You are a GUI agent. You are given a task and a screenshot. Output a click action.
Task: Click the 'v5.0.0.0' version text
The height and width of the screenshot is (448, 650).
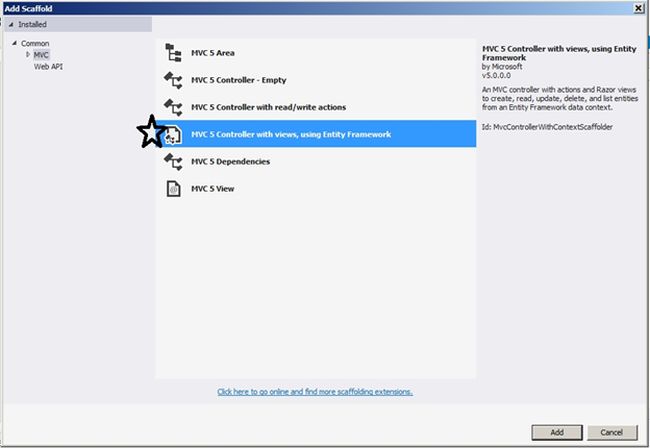tap(496, 75)
